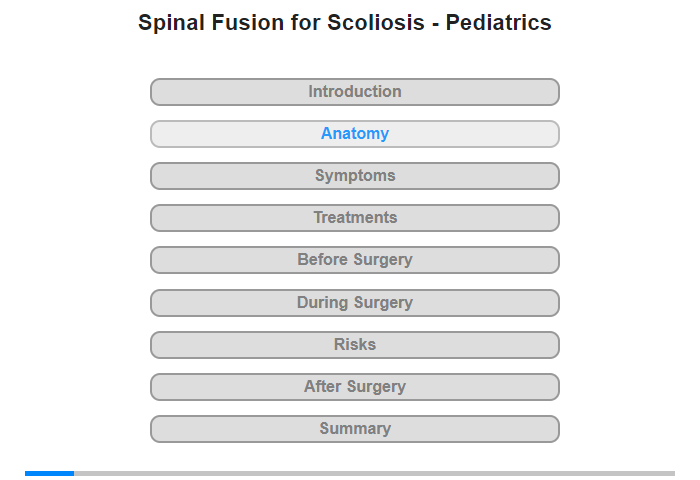The height and width of the screenshot is (480, 700).
Task: Select the chapter about After Surgery care
Action: (x=354, y=387)
